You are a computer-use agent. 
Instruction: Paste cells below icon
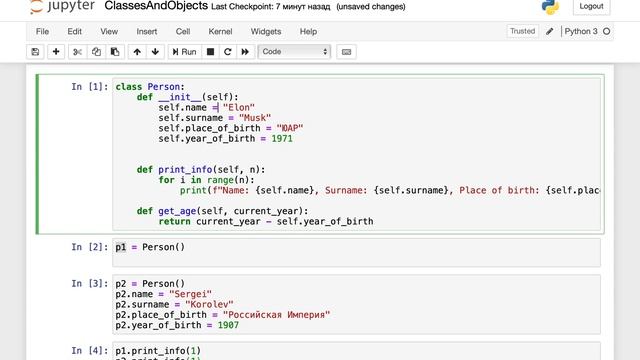click(115, 52)
